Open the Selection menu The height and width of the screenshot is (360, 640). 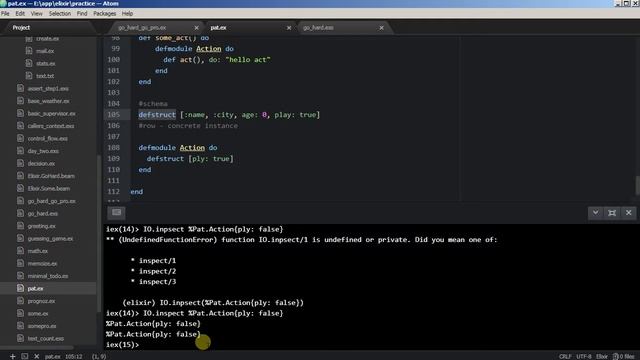60,13
